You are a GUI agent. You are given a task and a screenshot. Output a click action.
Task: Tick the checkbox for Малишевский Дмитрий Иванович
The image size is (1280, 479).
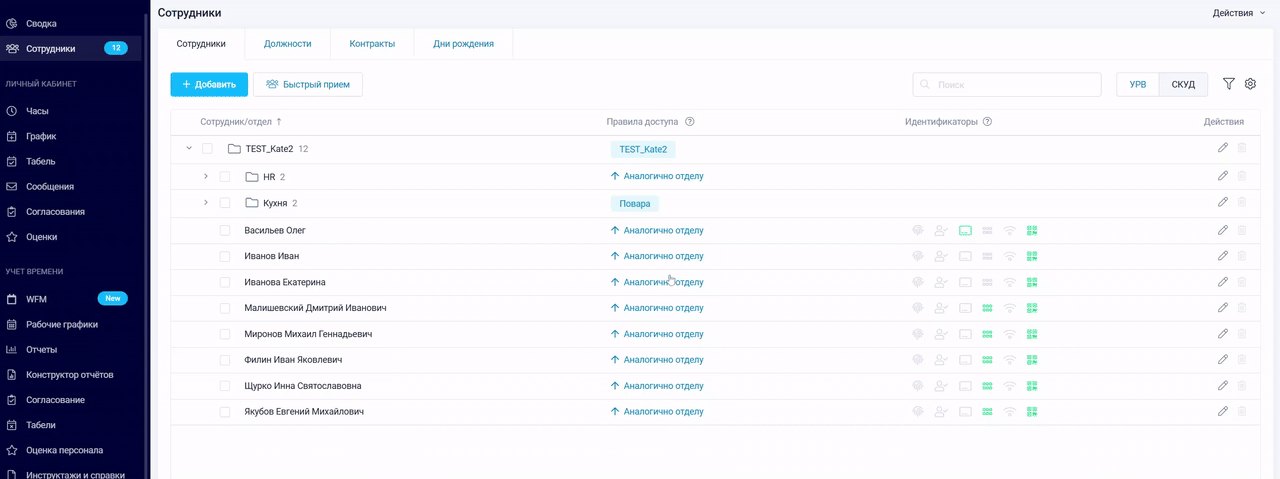(x=225, y=308)
